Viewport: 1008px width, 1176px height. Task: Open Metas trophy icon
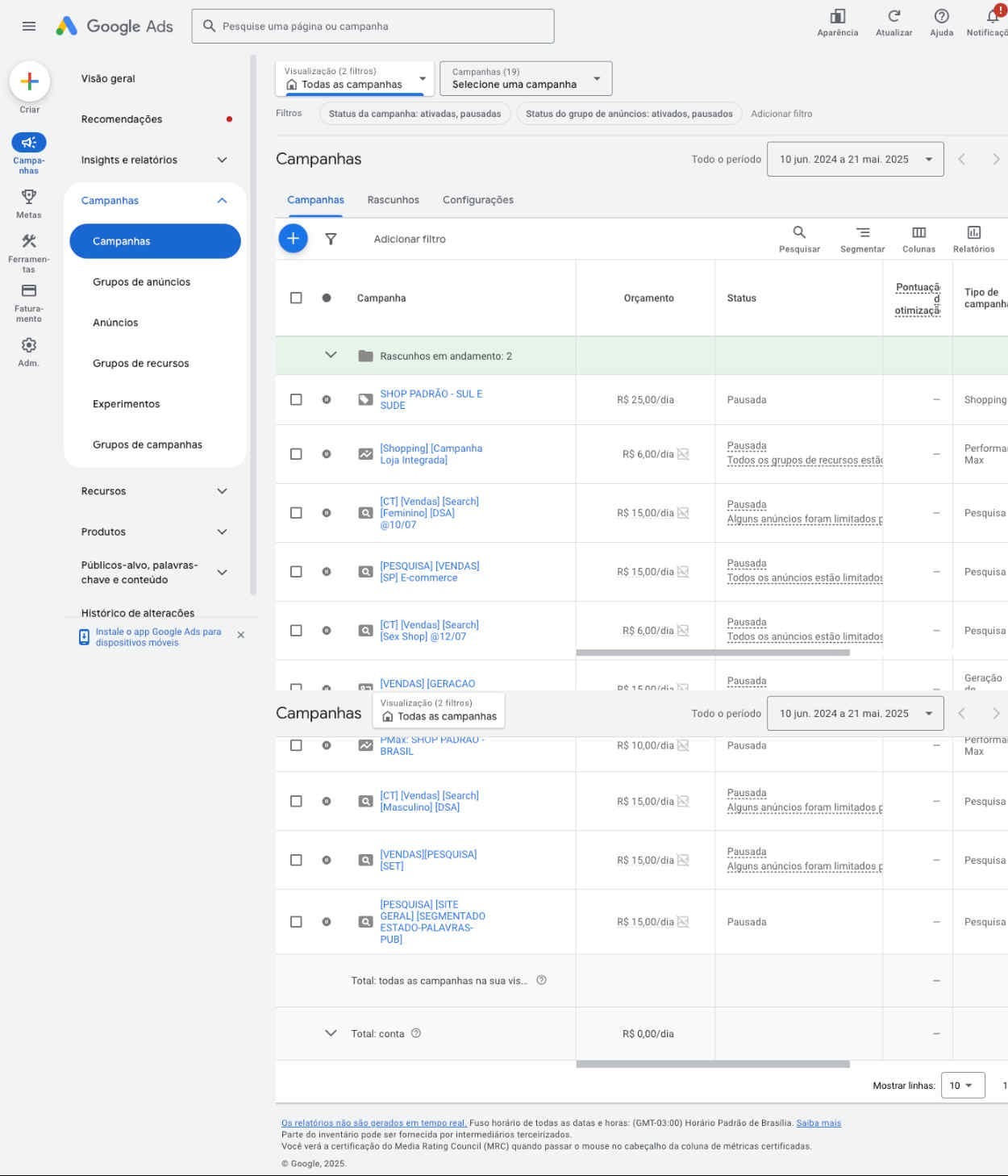pyautogui.click(x=29, y=197)
